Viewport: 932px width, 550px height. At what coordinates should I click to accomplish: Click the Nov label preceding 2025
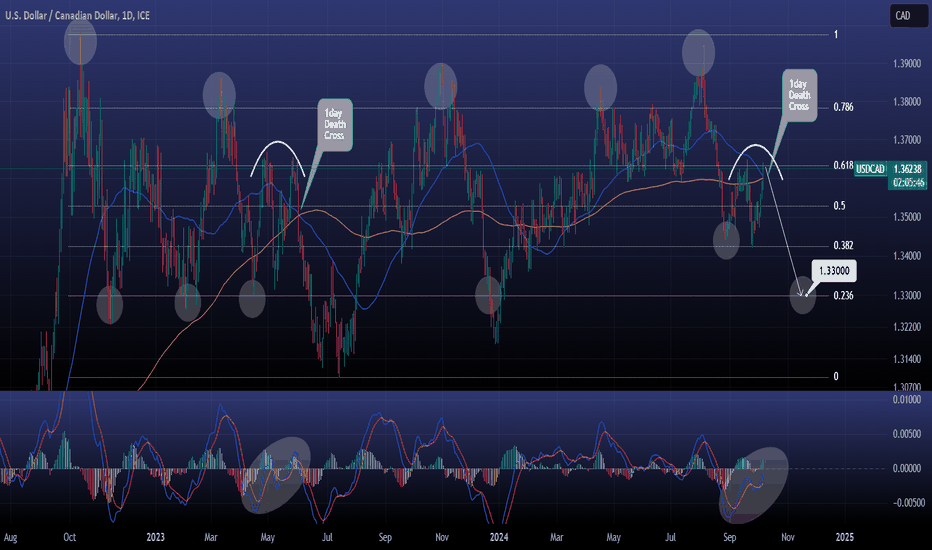point(788,538)
